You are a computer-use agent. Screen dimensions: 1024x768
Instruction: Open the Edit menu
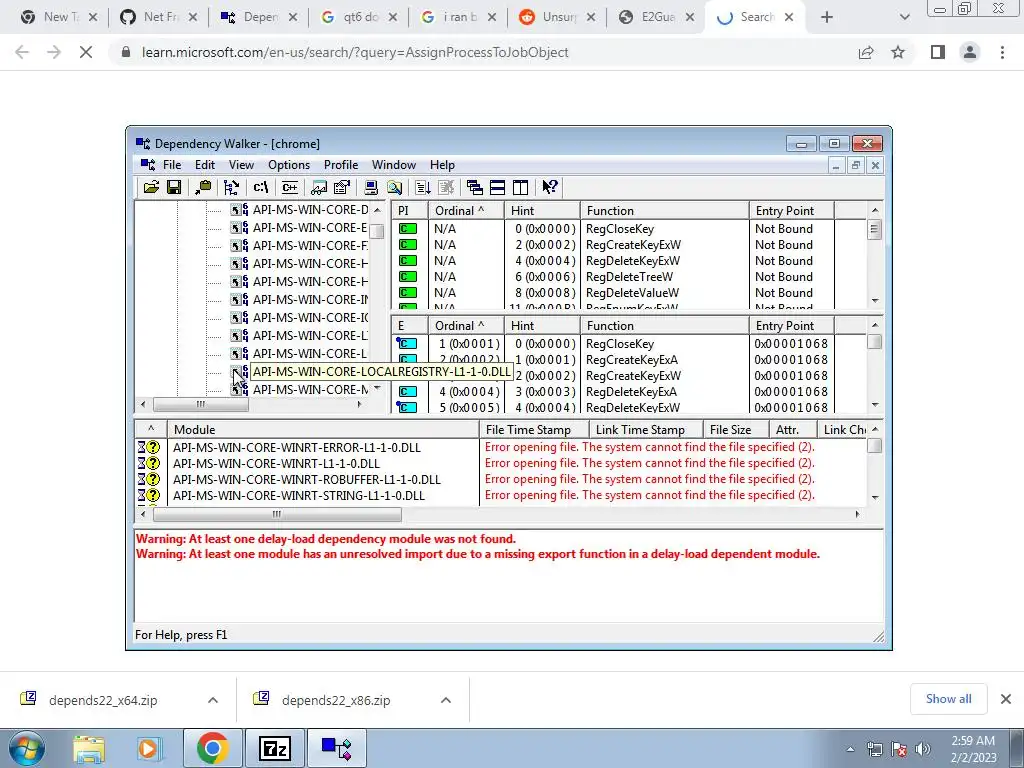coord(204,165)
